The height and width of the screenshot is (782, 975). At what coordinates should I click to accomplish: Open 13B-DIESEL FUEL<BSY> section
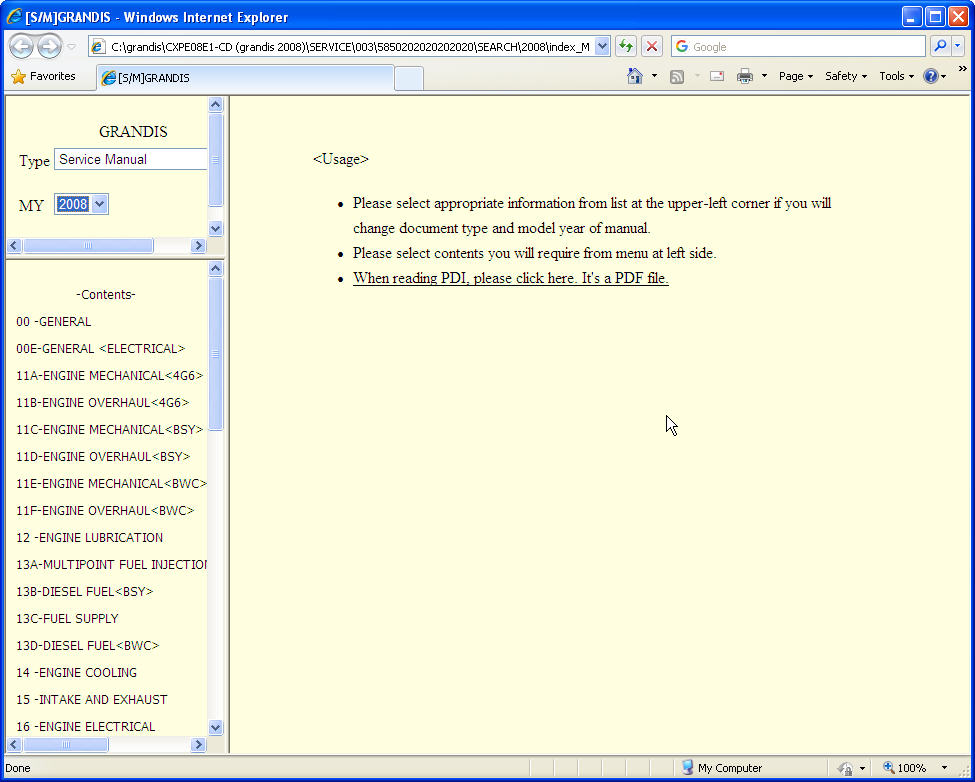click(x=85, y=592)
